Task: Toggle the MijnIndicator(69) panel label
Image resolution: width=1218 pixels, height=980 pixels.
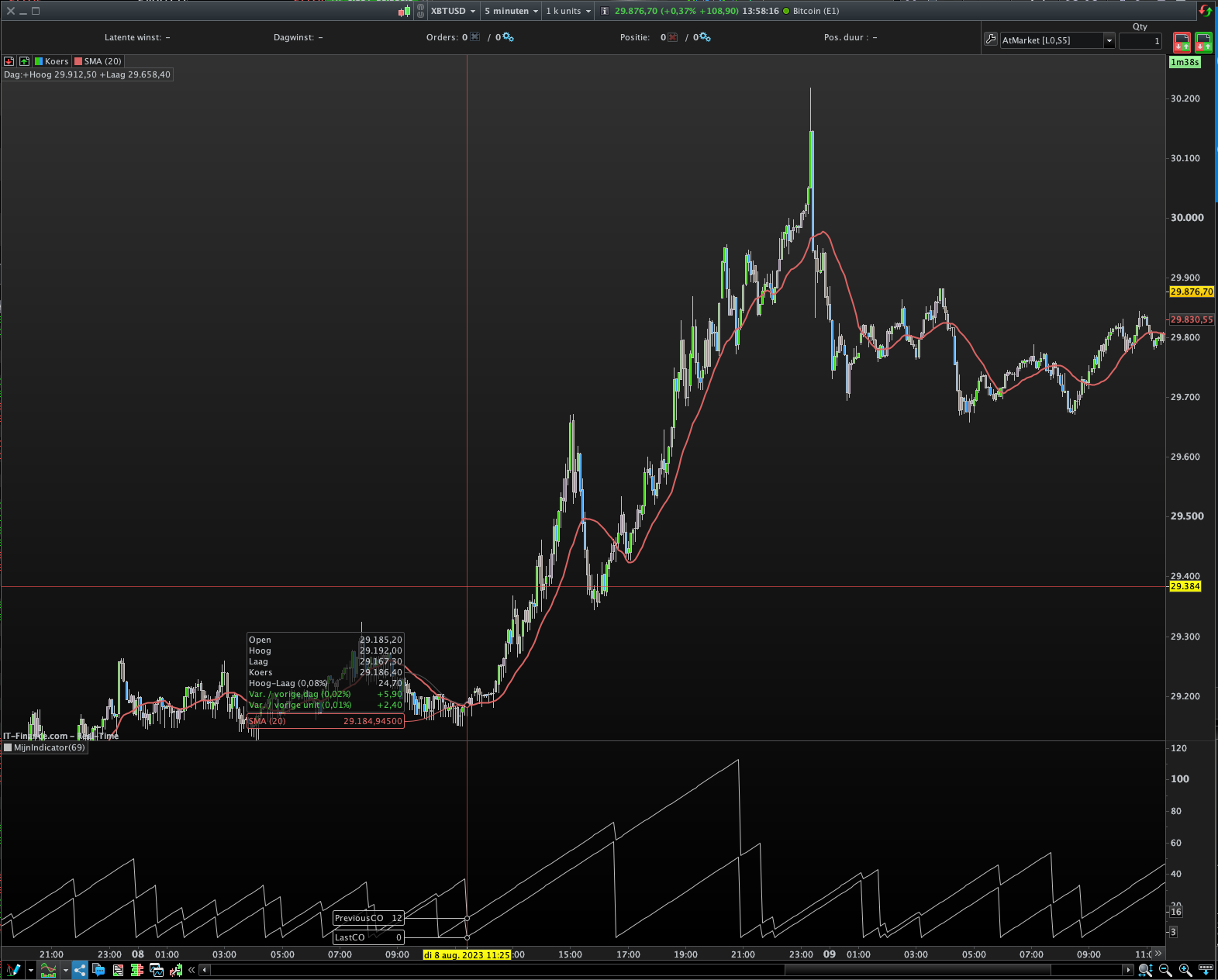Action: 44,747
